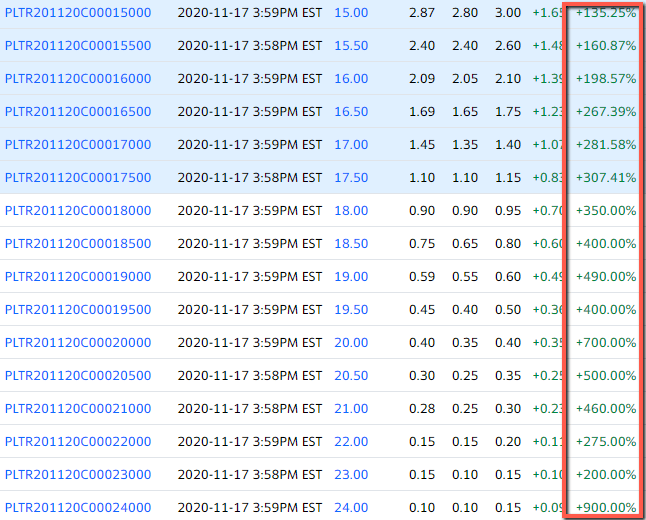
Task: Select the 20.00 strike price link
Action: click(351, 342)
